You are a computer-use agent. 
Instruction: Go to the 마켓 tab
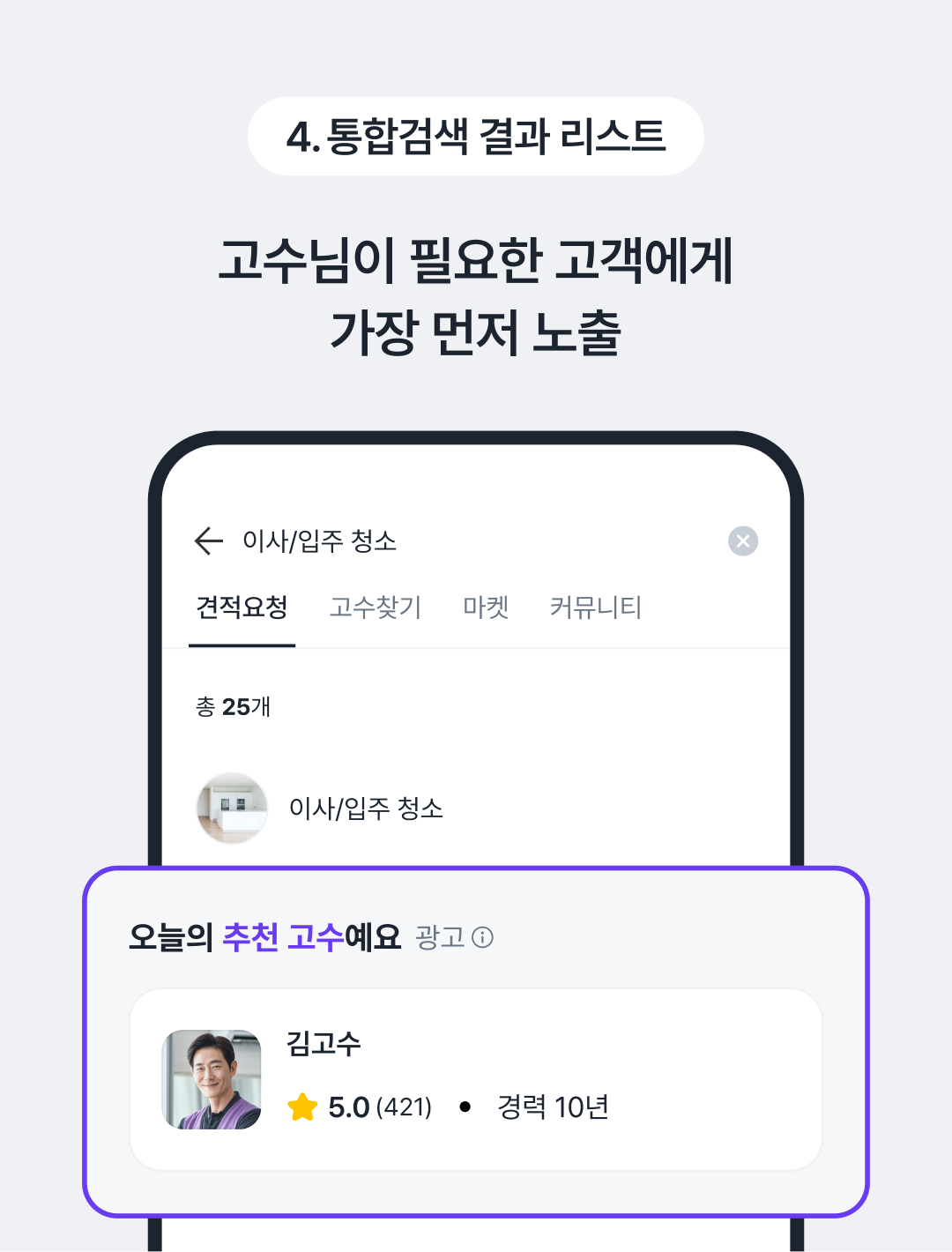(x=486, y=607)
